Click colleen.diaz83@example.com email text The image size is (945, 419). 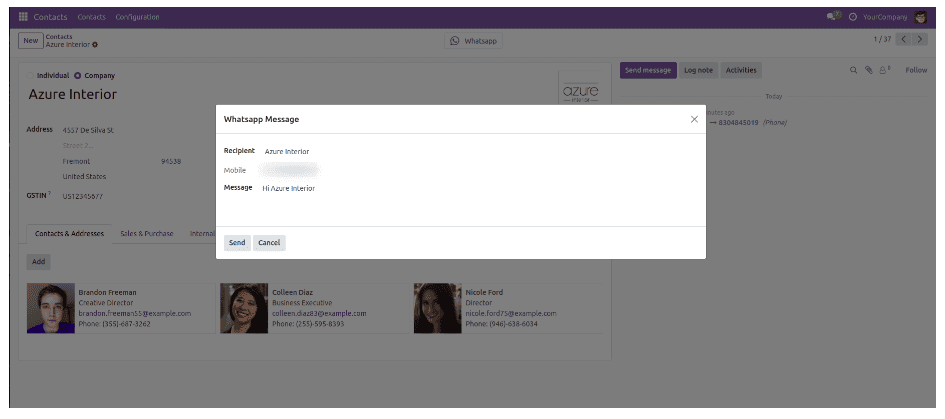tap(319, 313)
